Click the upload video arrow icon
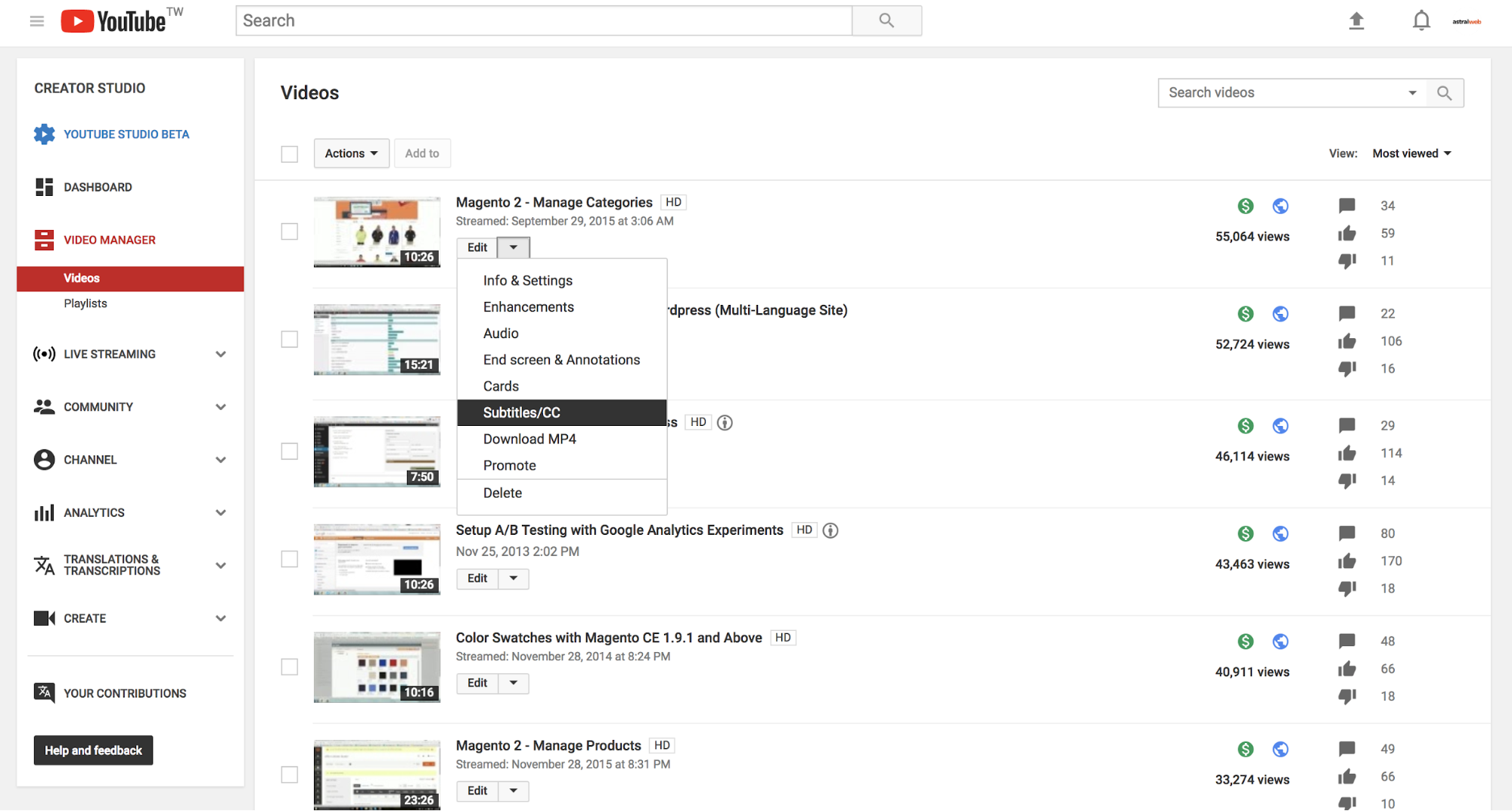Screen dimensions: 1512x811 1356,20
